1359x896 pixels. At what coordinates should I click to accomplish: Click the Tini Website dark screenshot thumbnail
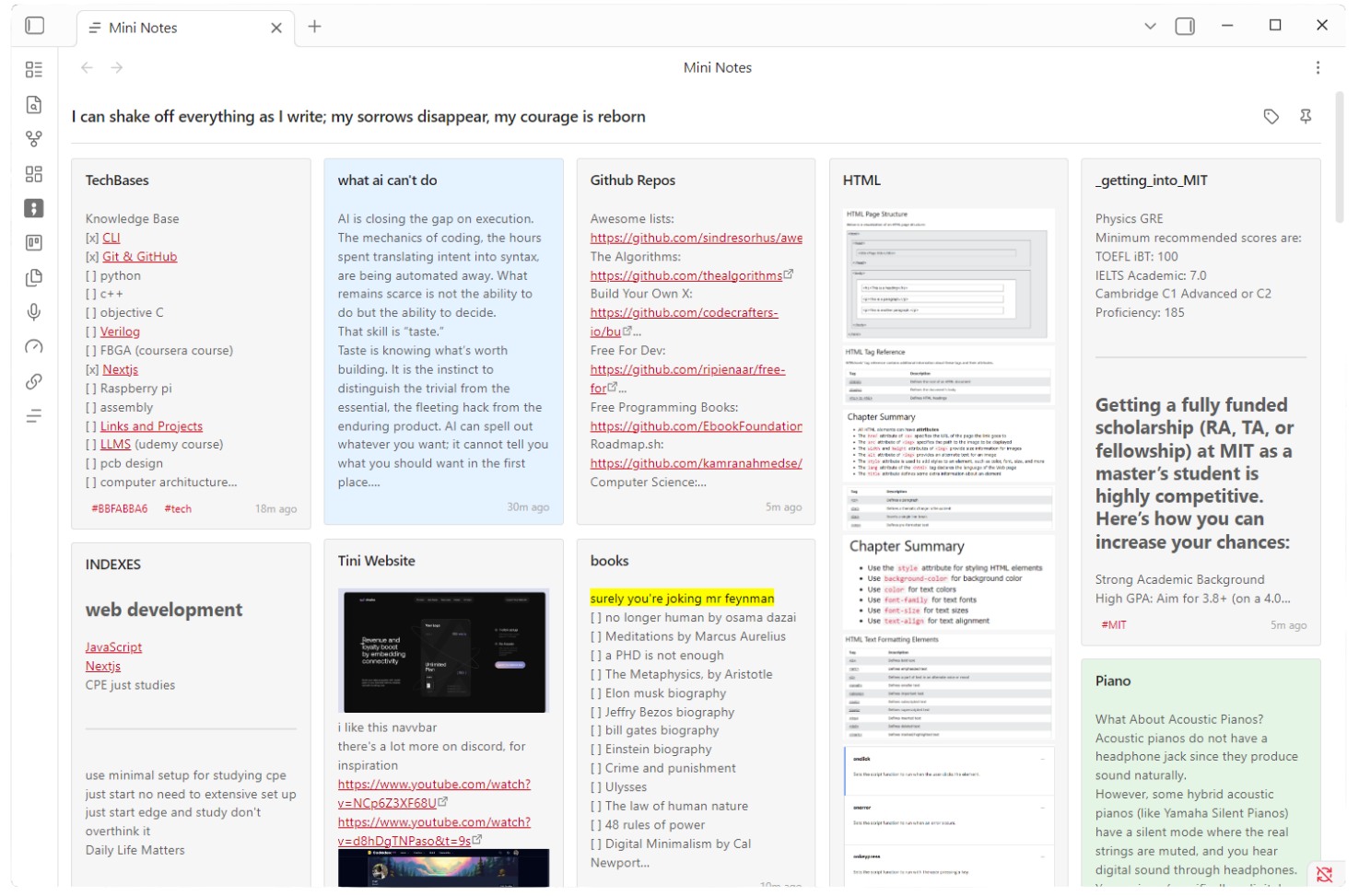click(x=444, y=651)
